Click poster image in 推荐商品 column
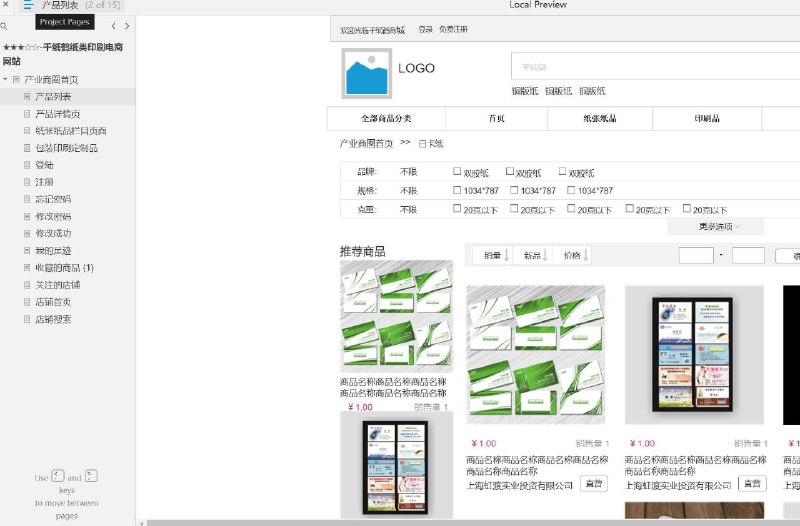800x526 pixels. (396, 466)
